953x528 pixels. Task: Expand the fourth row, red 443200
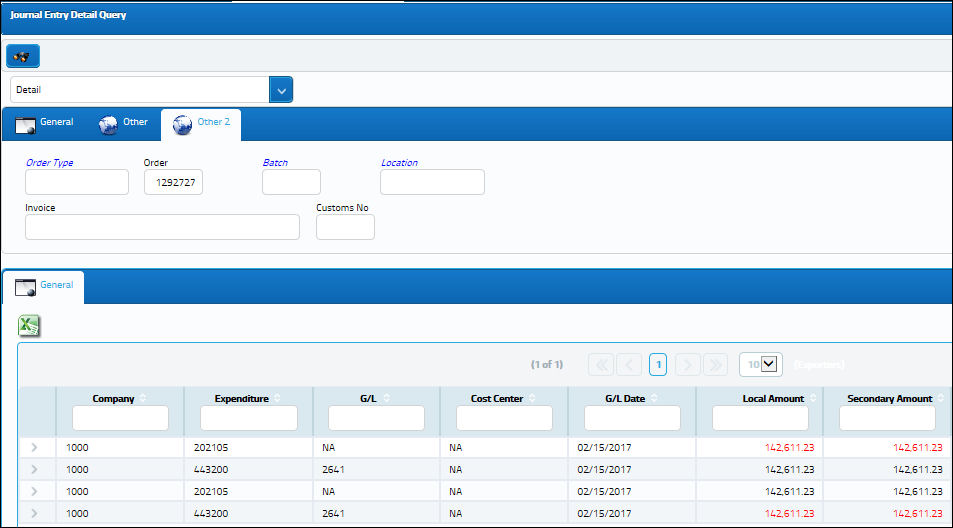point(35,513)
